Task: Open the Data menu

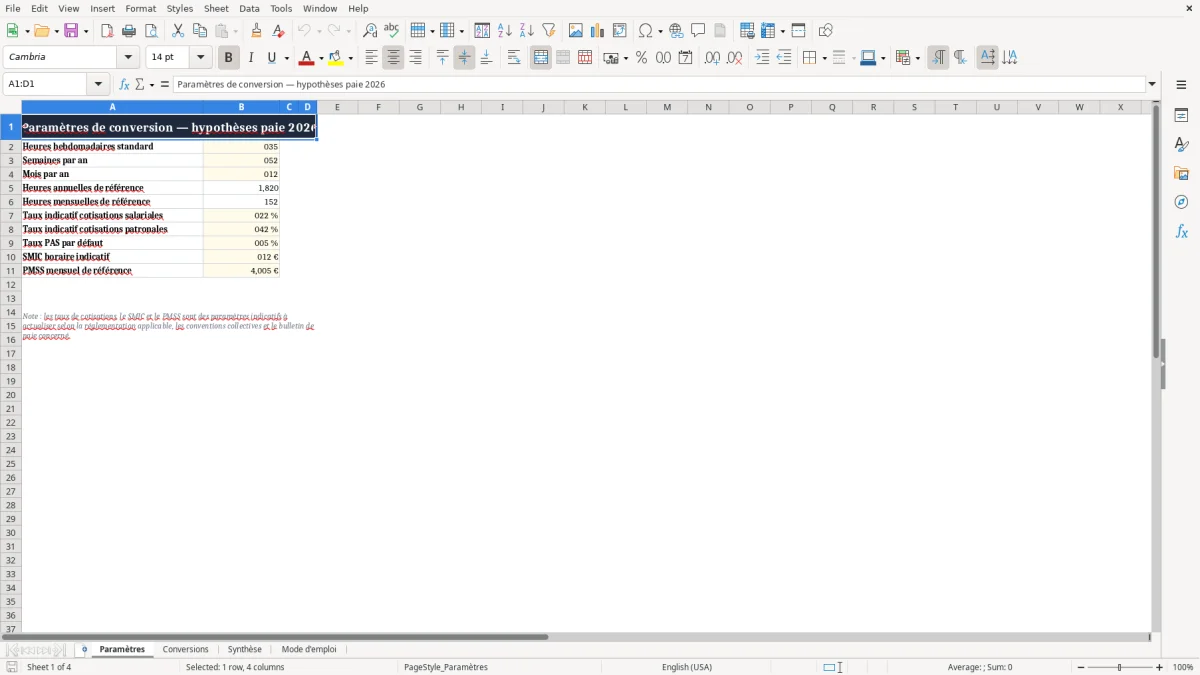Action: (x=249, y=9)
